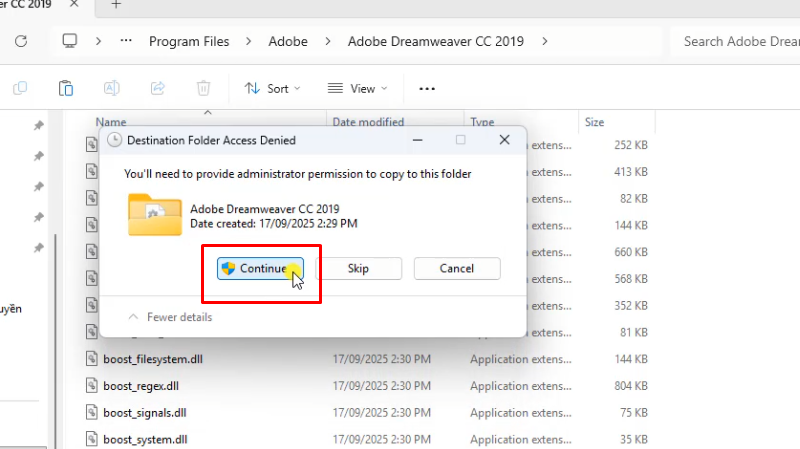Go to Program Files in the address bar

[x=189, y=41]
